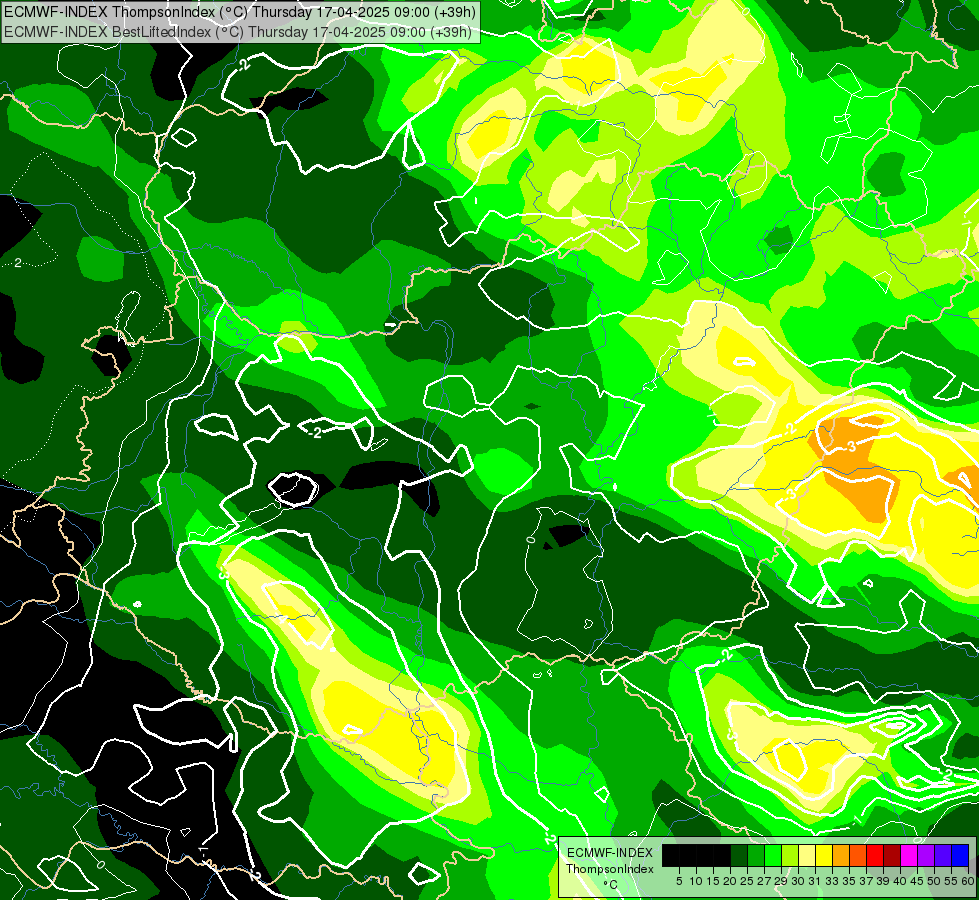
Task: Choose the red 37-39 legend swatch
Action: click(x=875, y=856)
